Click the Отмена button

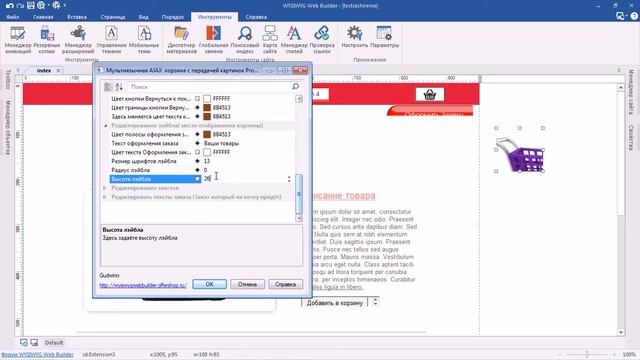247,284
